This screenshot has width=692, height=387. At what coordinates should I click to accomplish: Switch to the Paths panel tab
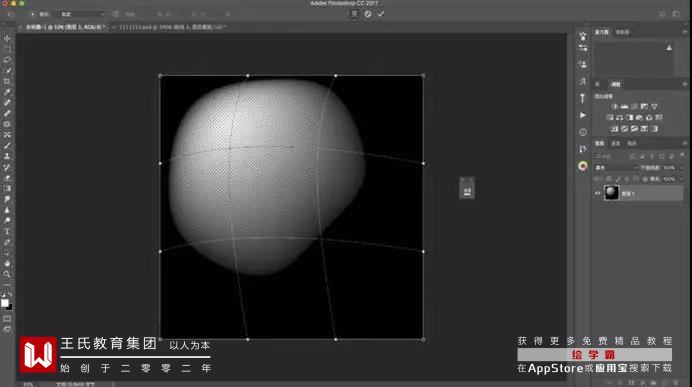[x=632, y=143]
